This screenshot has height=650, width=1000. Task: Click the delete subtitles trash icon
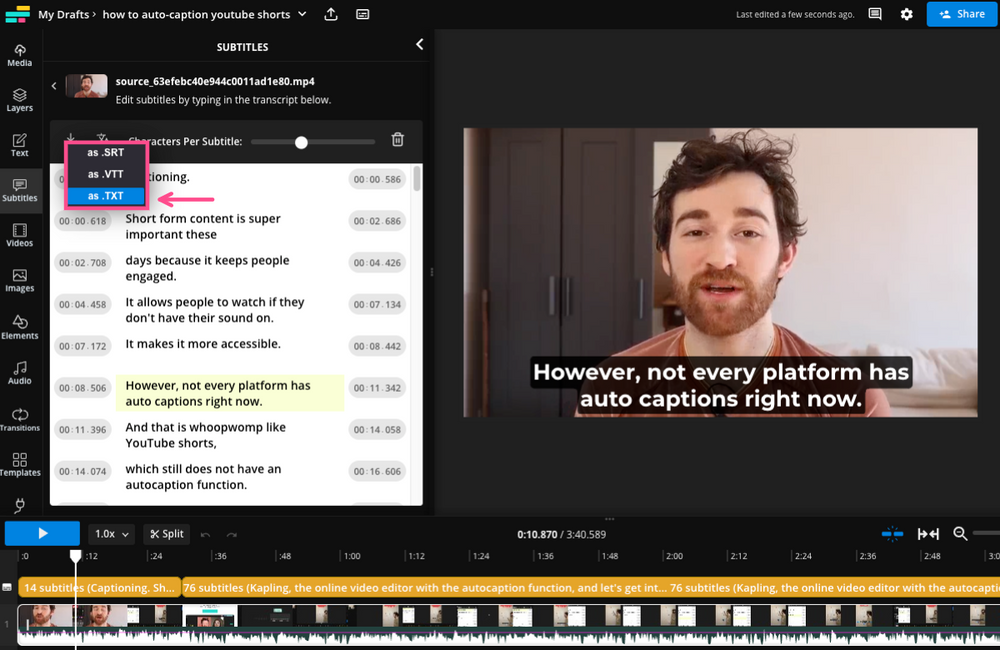pyautogui.click(x=397, y=141)
